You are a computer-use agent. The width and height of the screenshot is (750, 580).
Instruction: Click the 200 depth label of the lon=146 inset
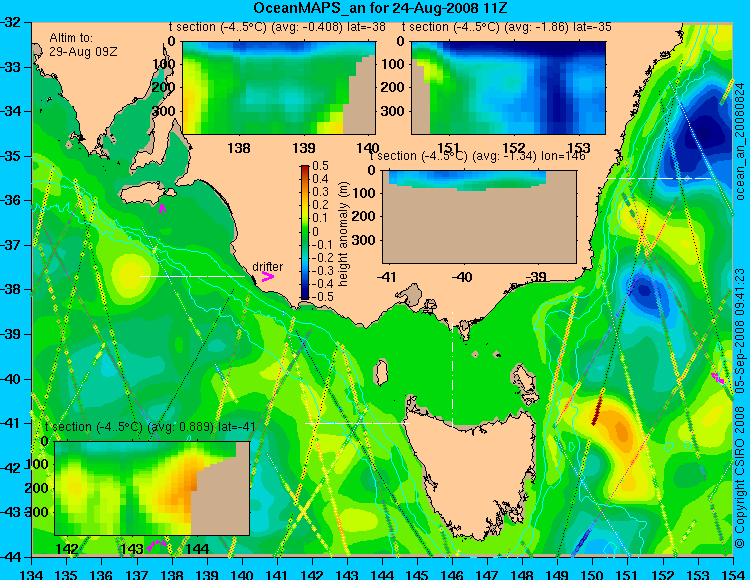pyautogui.click(x=365, y=216)
